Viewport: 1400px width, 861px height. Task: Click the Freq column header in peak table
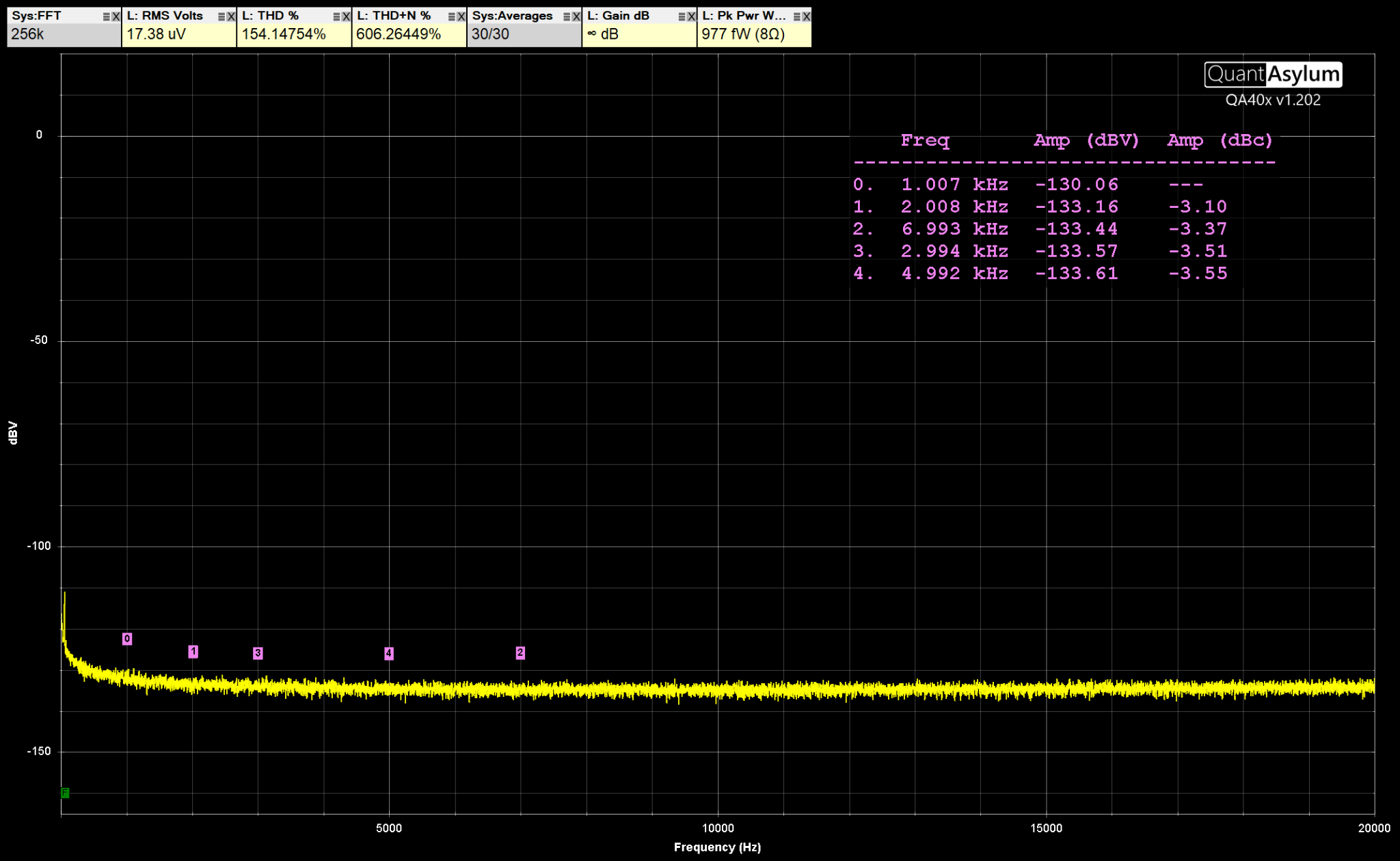925,141
